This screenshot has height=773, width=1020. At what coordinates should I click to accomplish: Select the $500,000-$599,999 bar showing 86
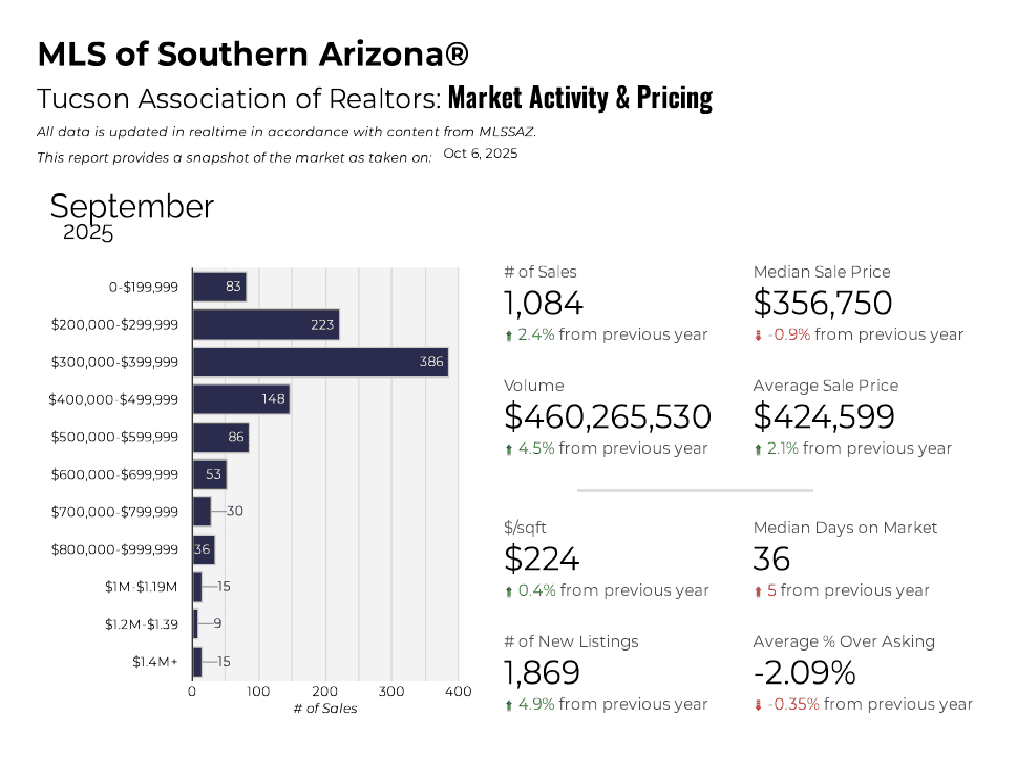click(x=220, y=437)
